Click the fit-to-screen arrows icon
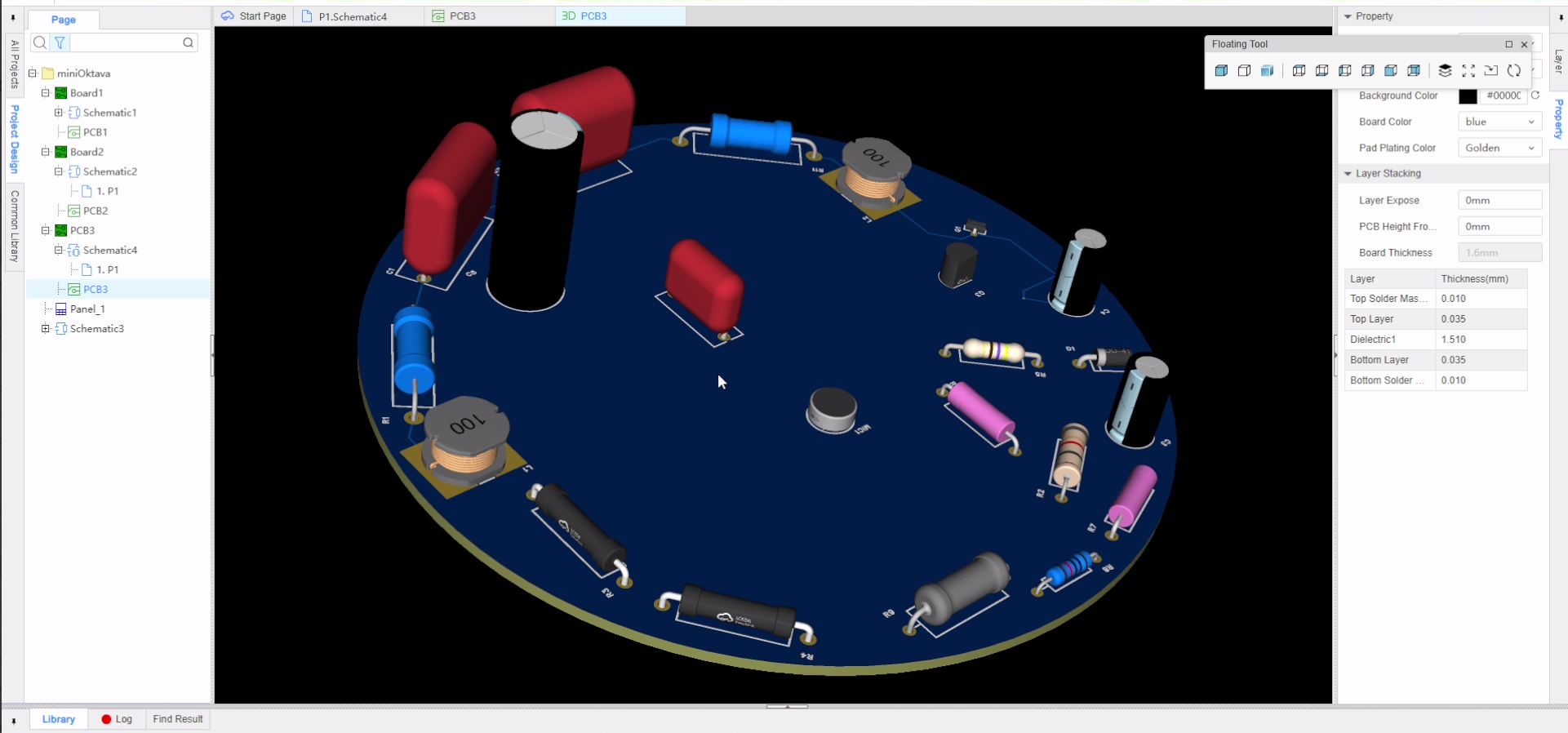This screenshot has height=733, width=1568. 1468,71
